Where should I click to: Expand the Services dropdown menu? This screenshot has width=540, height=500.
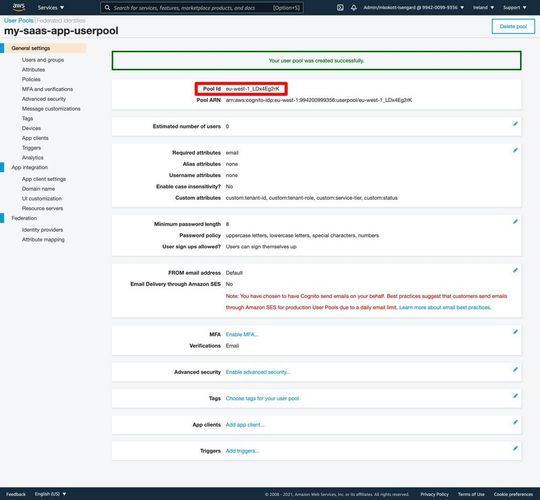tap(51, 7)
